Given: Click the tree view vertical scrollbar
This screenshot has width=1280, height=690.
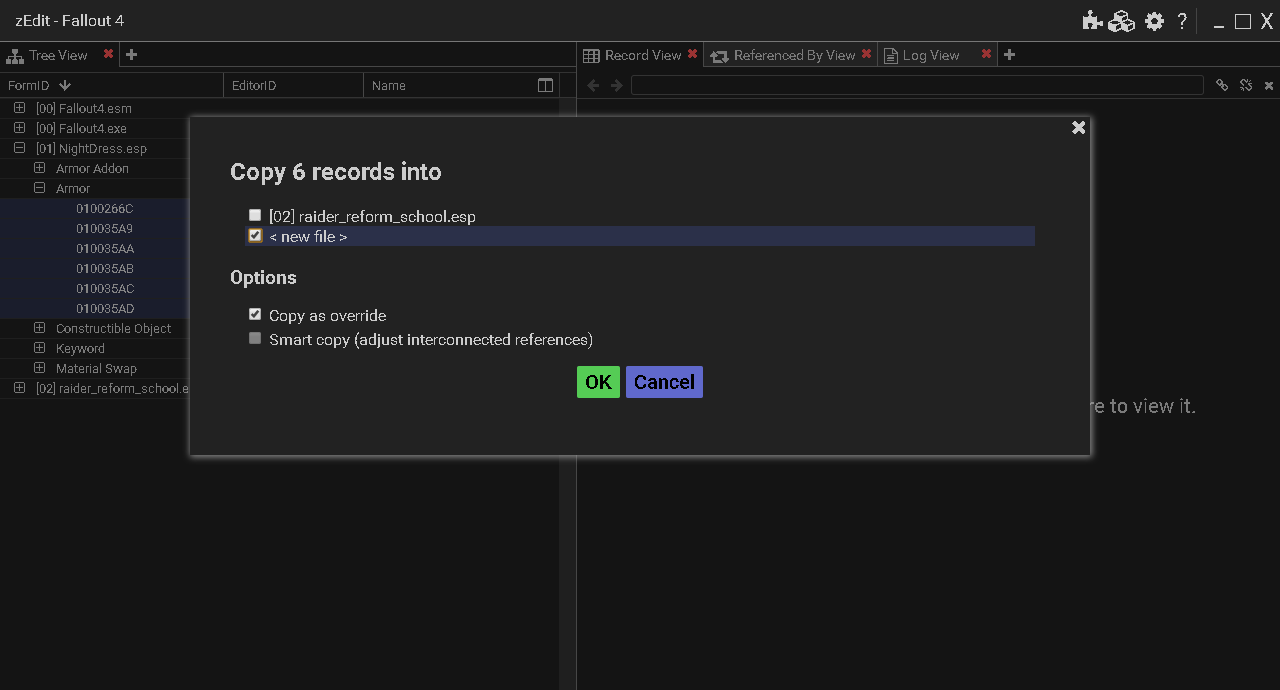Looking at the screenshot, I should [x=567, y=394].
